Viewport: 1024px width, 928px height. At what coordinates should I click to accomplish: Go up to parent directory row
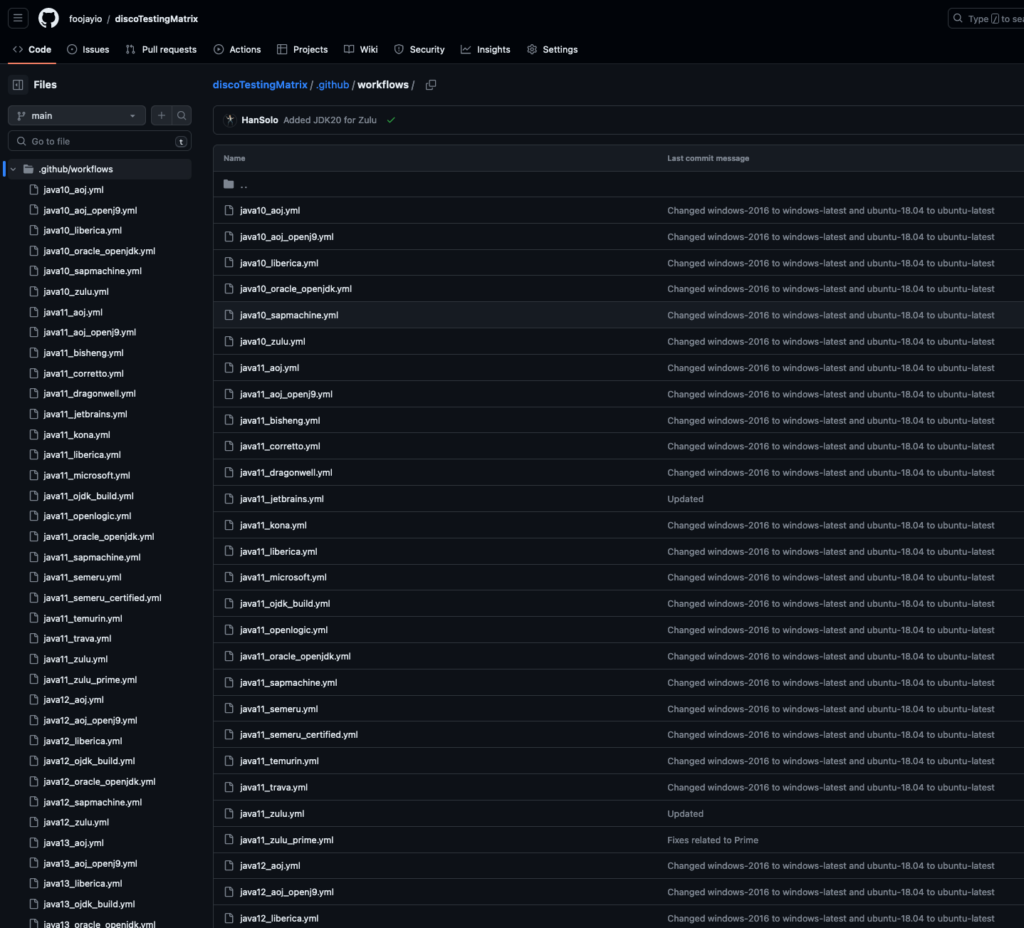[x=618, y=185]
